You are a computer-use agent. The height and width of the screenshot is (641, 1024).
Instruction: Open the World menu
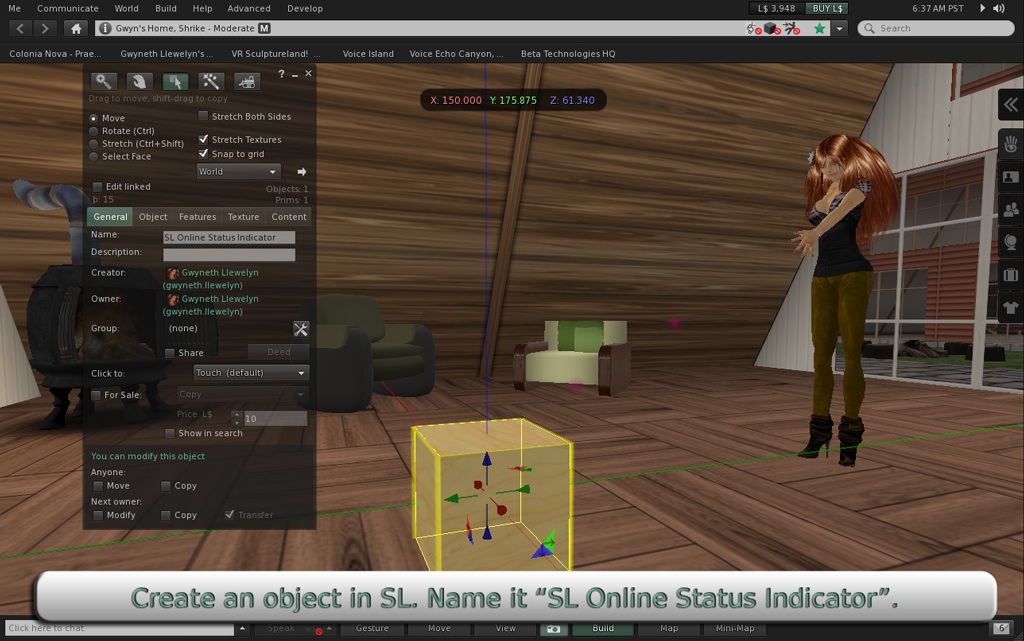pyautogui.click(x=126, y=8)
